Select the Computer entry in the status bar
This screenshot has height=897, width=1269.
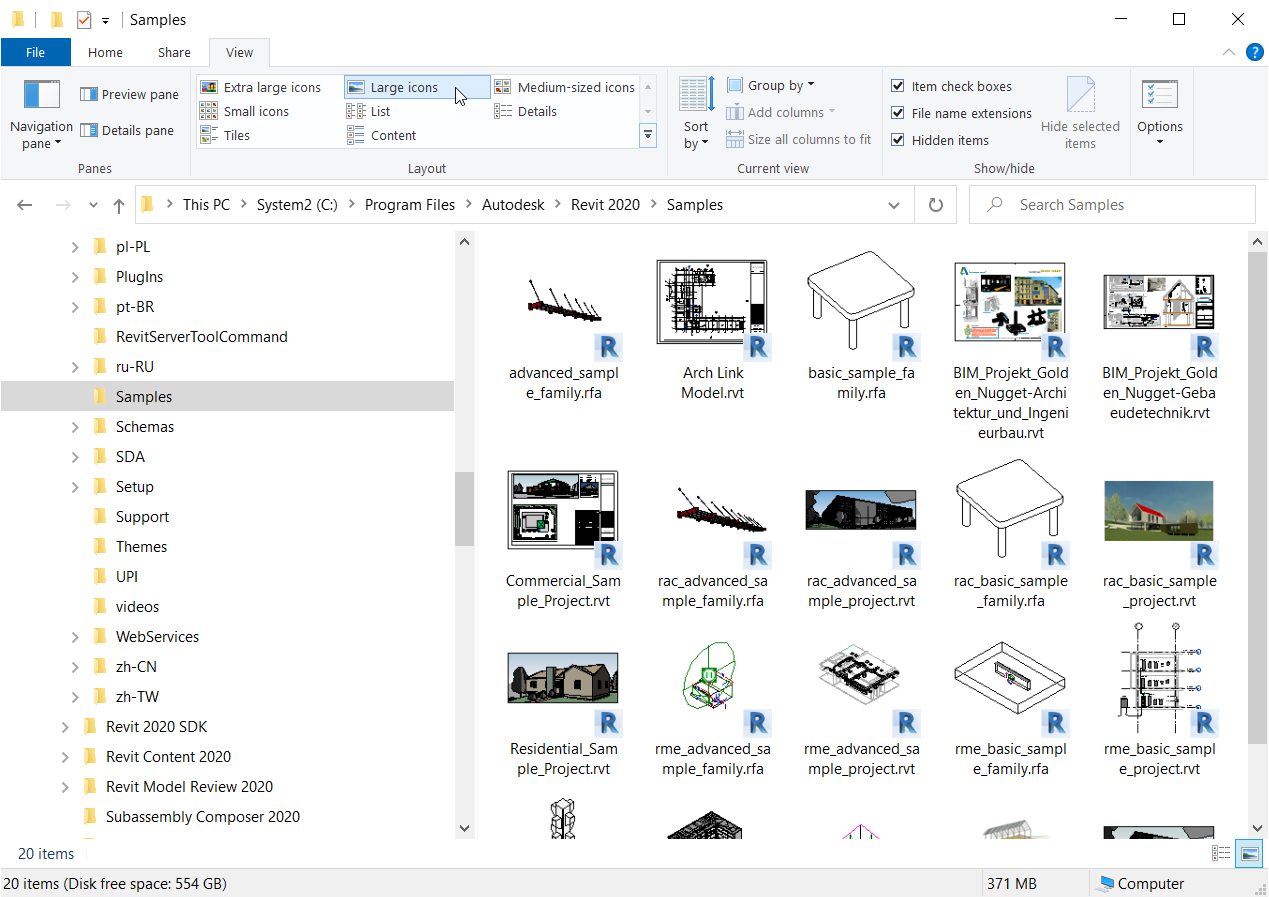(1141, 883)
